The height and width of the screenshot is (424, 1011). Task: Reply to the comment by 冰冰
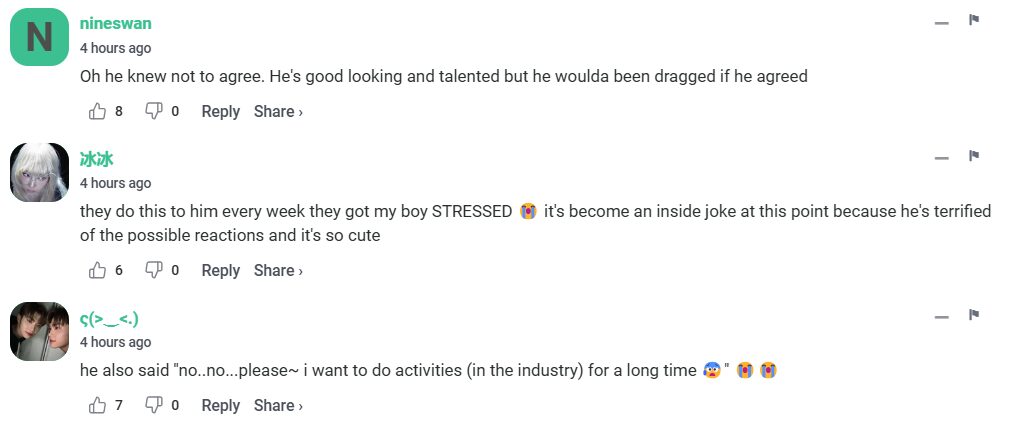[220, 270]
